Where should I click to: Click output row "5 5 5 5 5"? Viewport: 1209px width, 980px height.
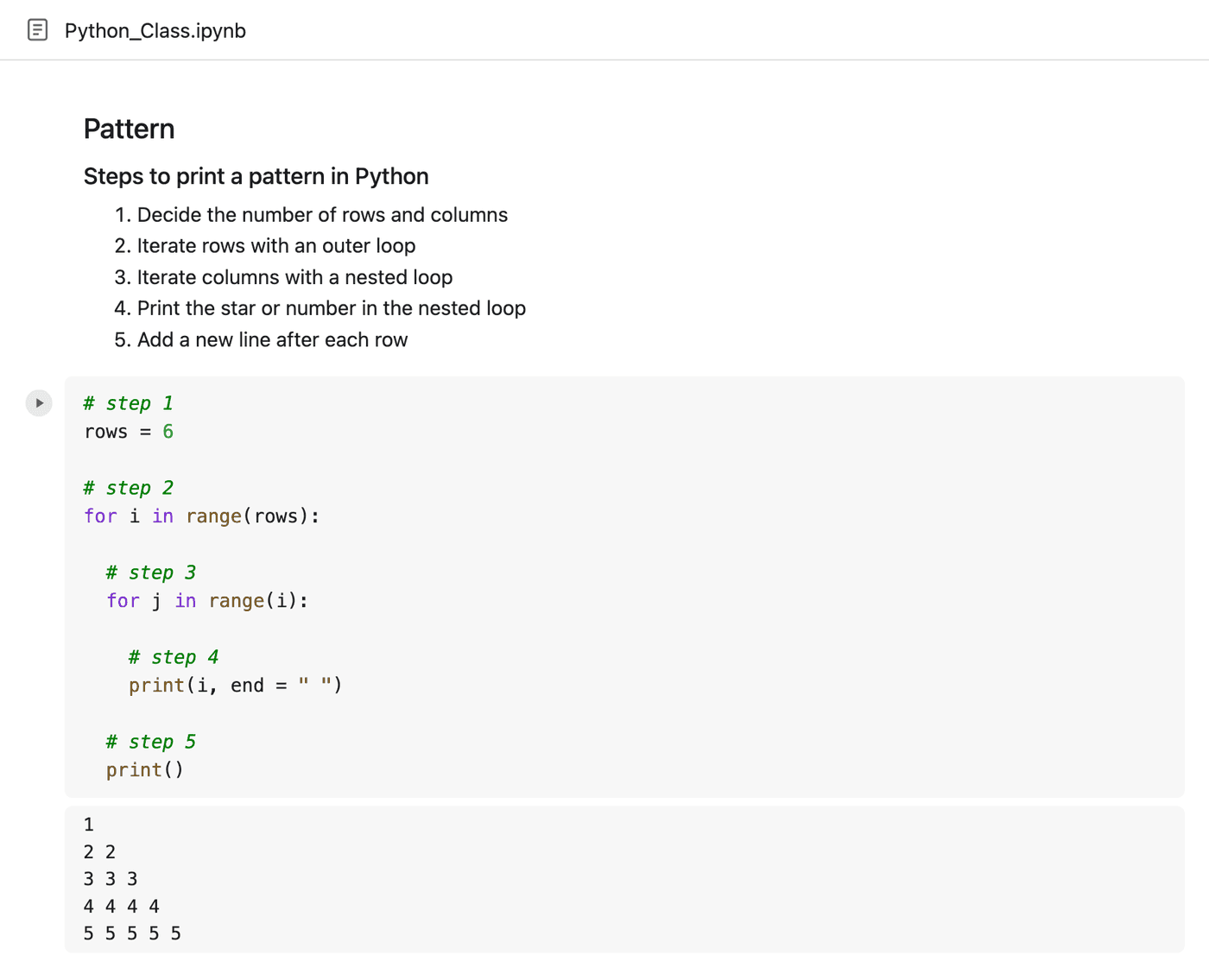(x=132, y=933)
